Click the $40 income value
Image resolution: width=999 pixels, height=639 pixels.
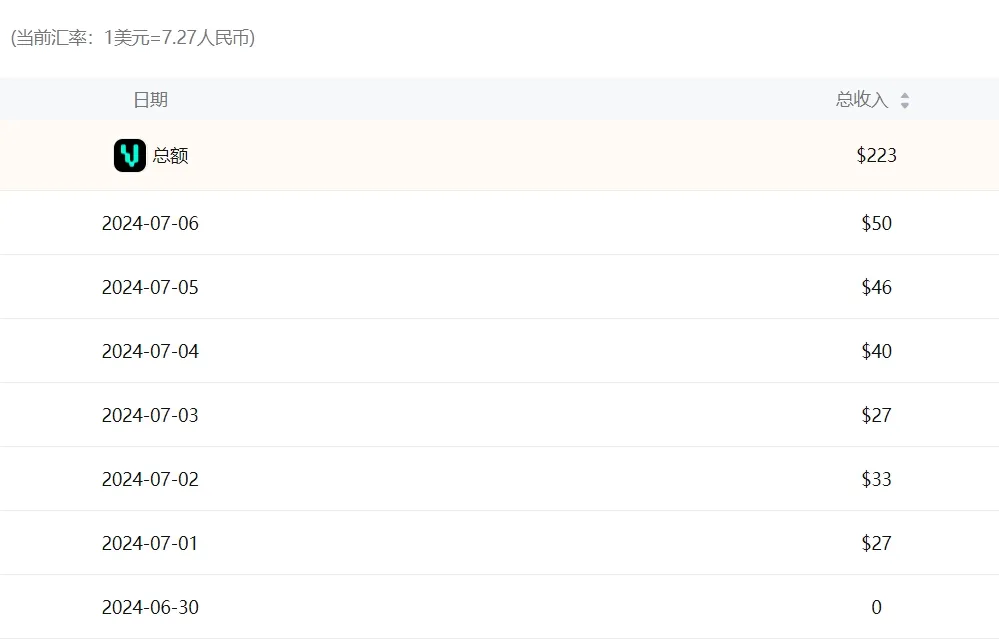pyautogui.click(x=876, y=351)
